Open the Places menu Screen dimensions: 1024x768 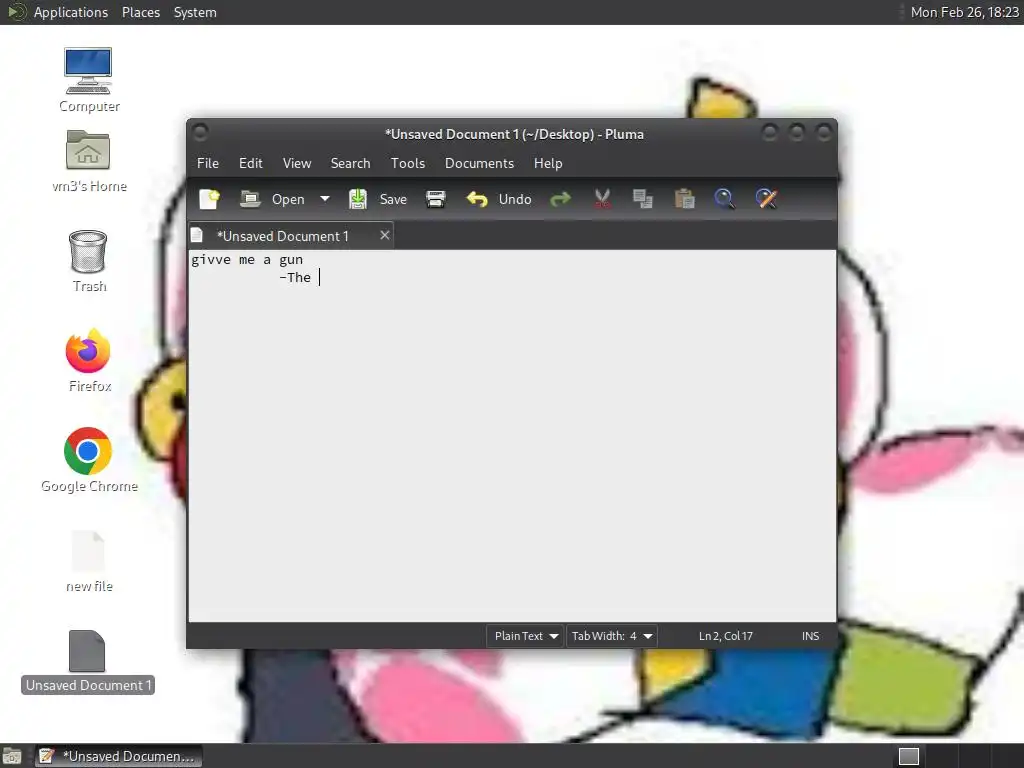(141, 12)
